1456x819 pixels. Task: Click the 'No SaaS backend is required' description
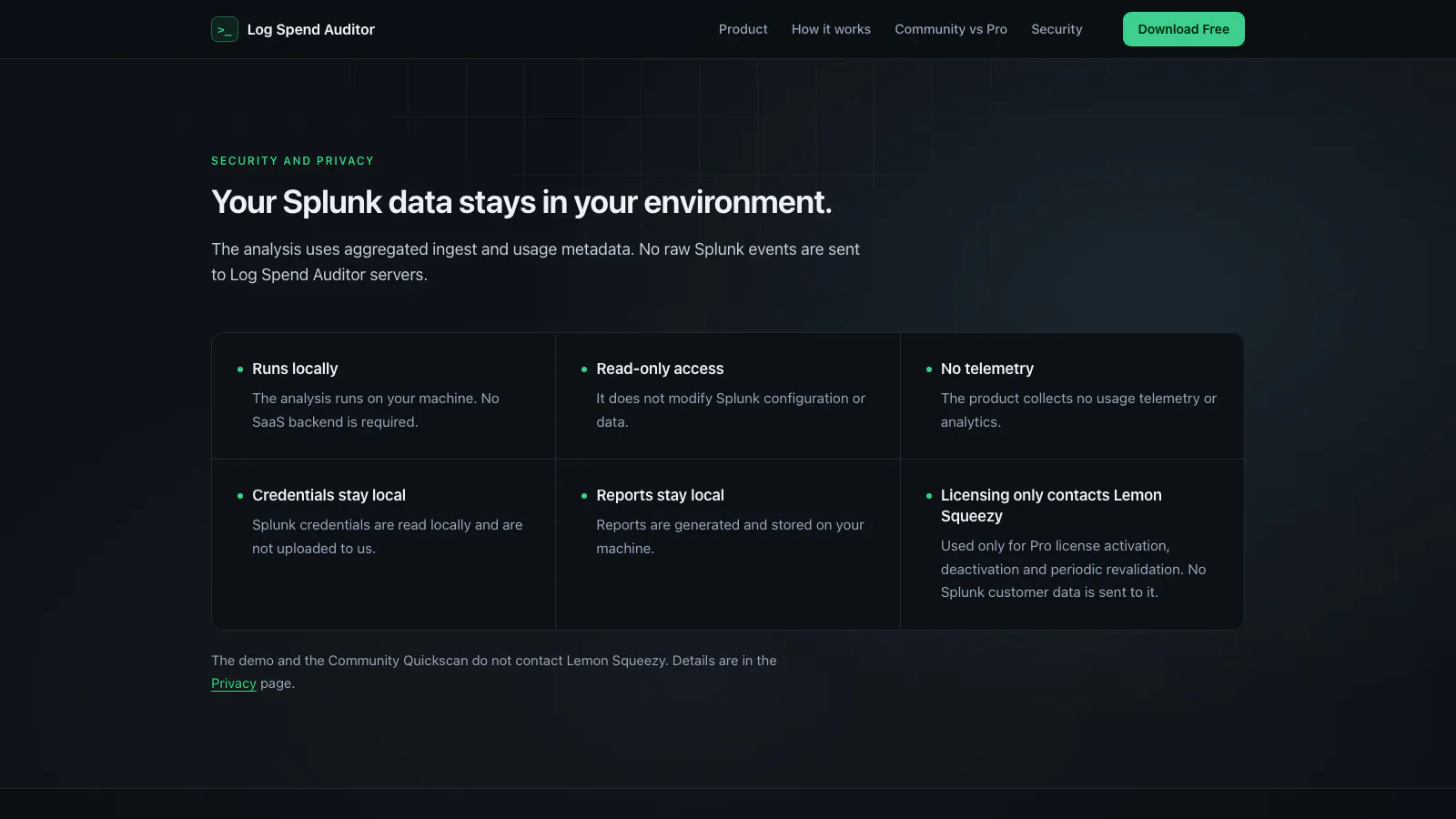tap(376, 410)
